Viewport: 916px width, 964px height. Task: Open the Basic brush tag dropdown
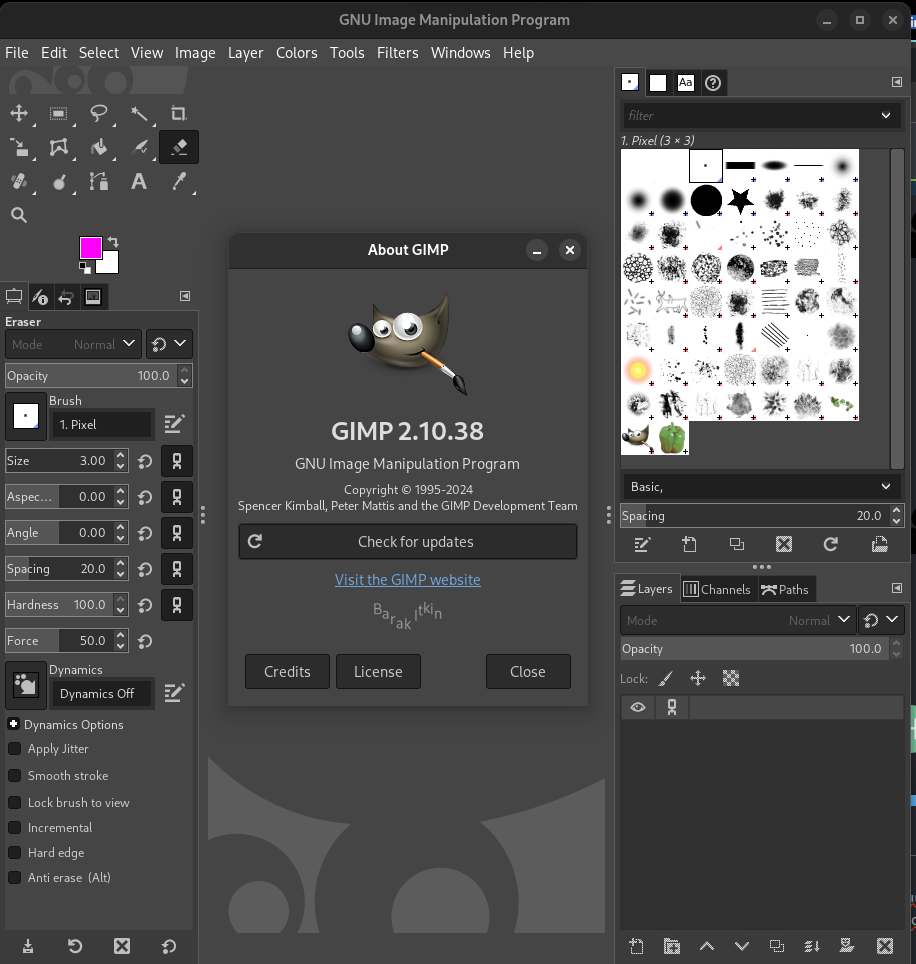761,486
